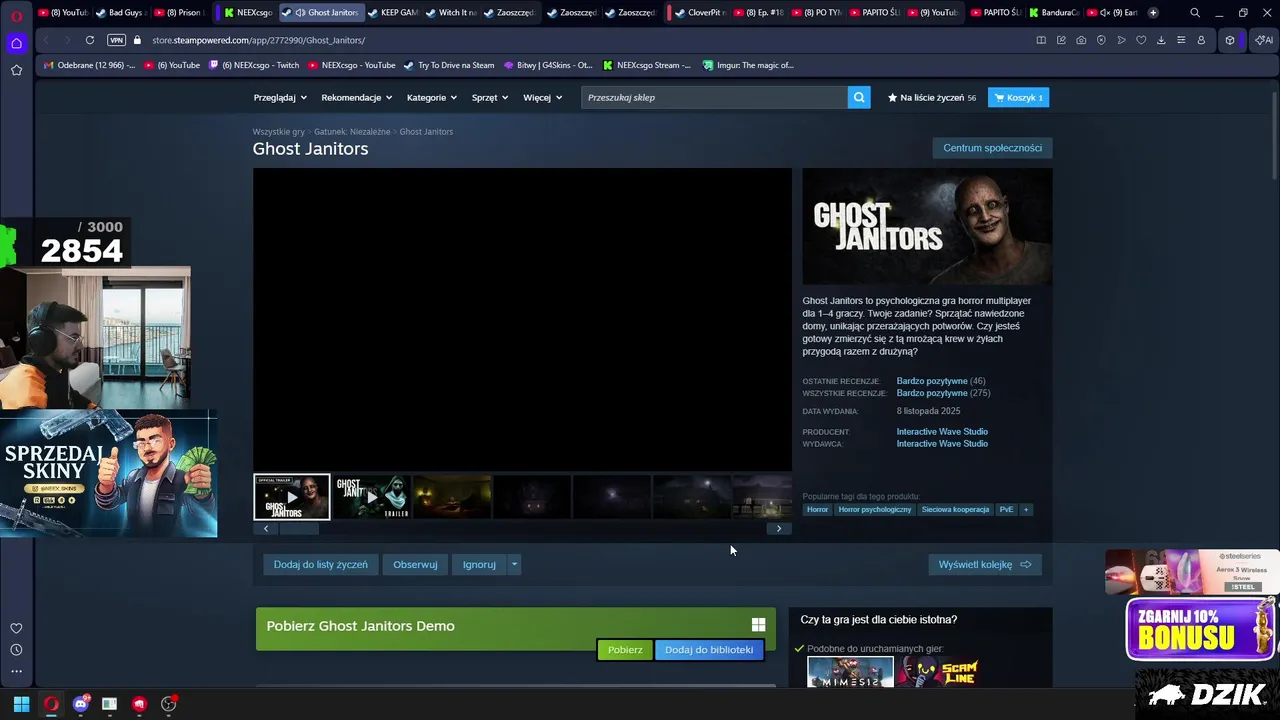Image resolution: width=1280 pixels, height=720 pixels.
Task: Expand the Kategorie dropdown menu
Action: click(432, 97)
